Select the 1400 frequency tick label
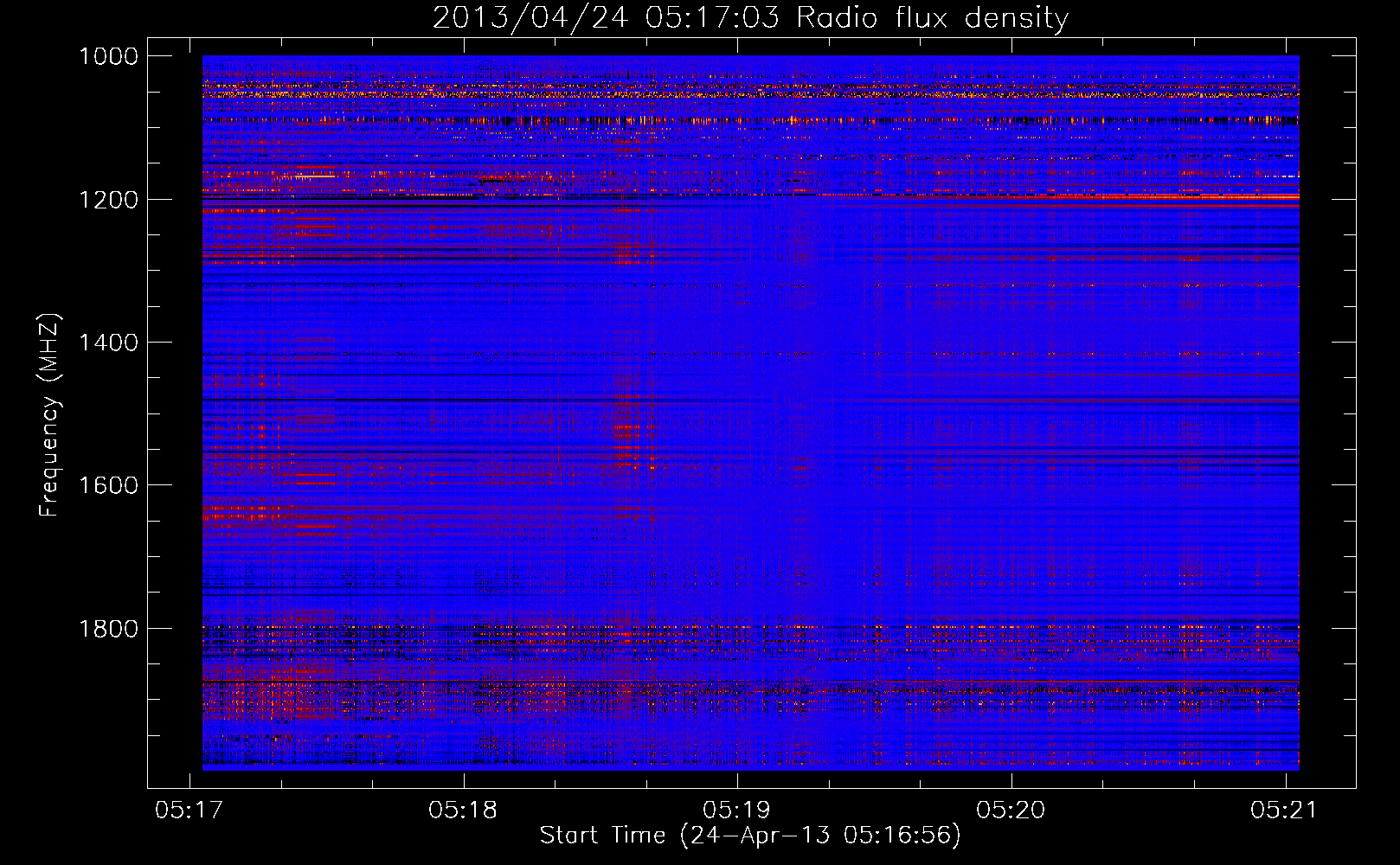 [108, 343]
